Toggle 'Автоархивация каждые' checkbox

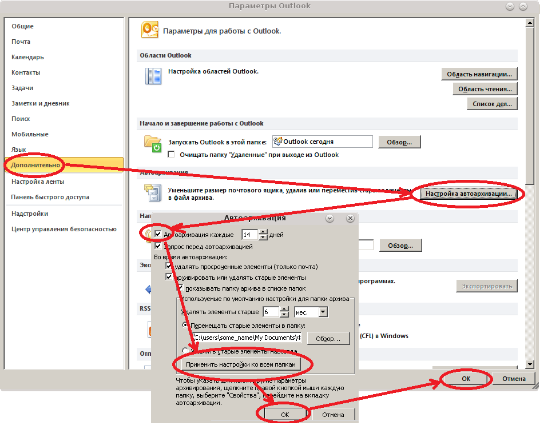click(158, 234)
